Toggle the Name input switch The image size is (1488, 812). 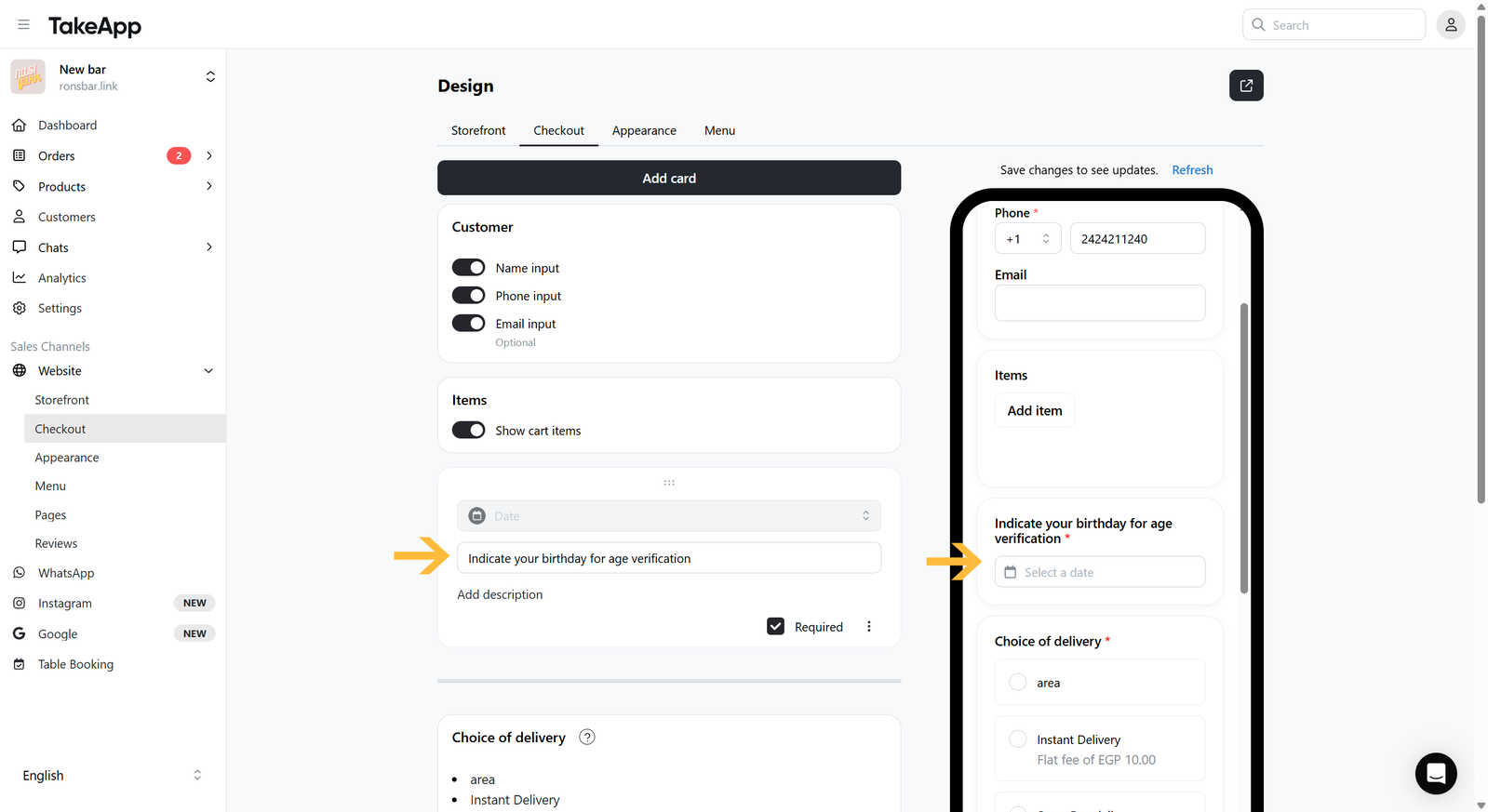pyautogui.click(x=468, y=268)
